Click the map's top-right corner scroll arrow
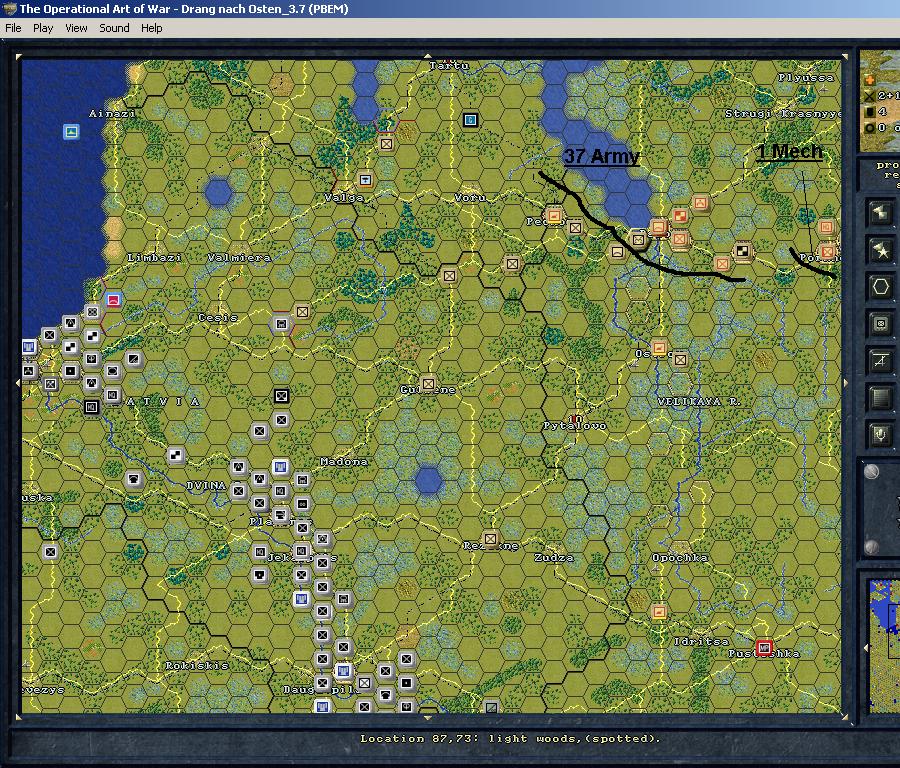Viewport: 900px width, 768px height. pos(845,57)
